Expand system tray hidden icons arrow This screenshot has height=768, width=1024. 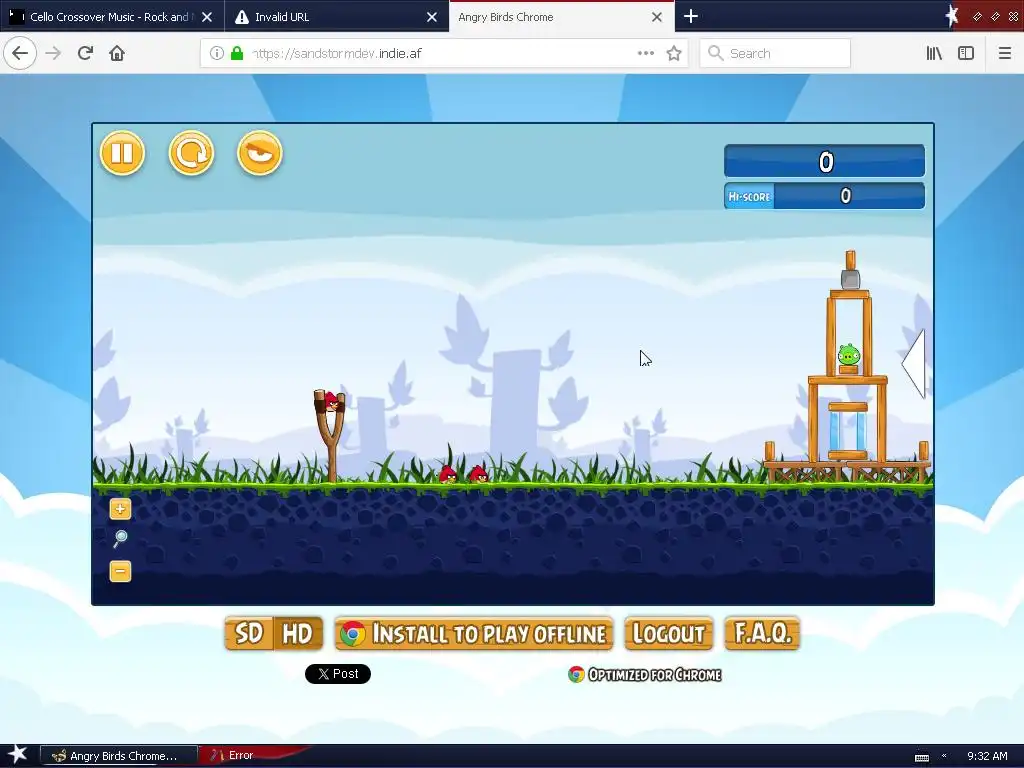click(x=944, y=756)
